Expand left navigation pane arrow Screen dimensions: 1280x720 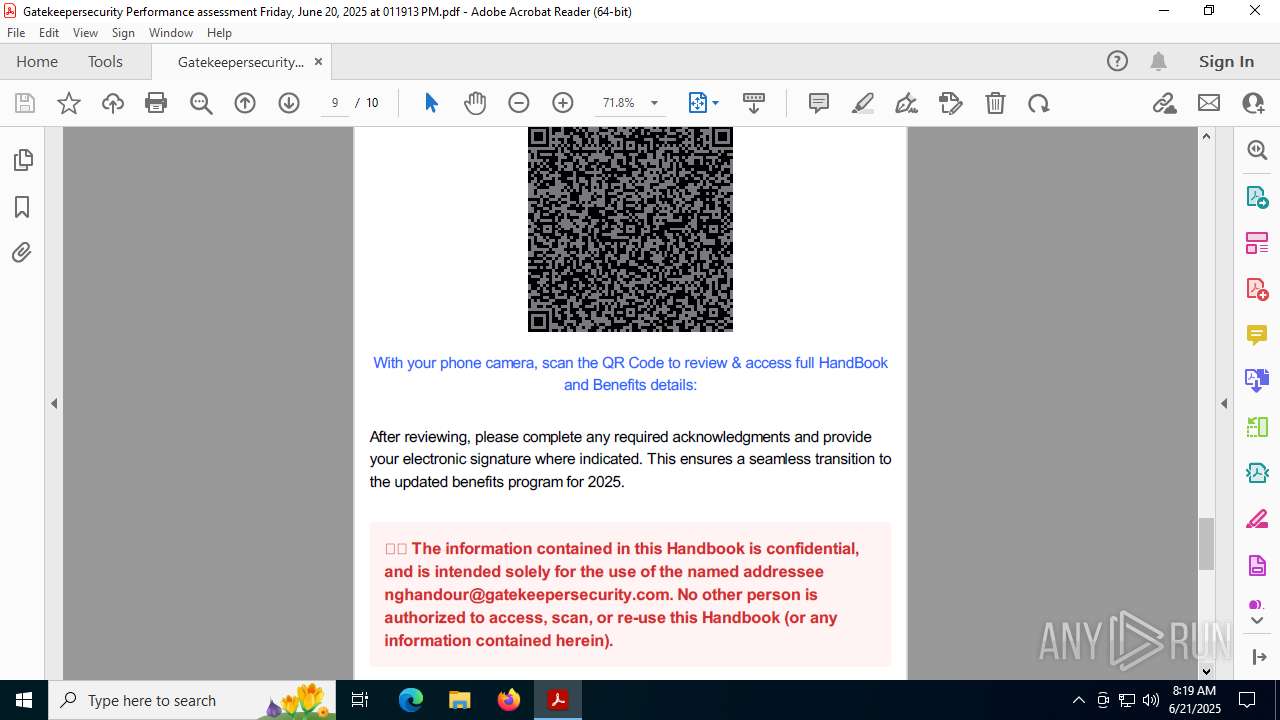tap(54, 404)
